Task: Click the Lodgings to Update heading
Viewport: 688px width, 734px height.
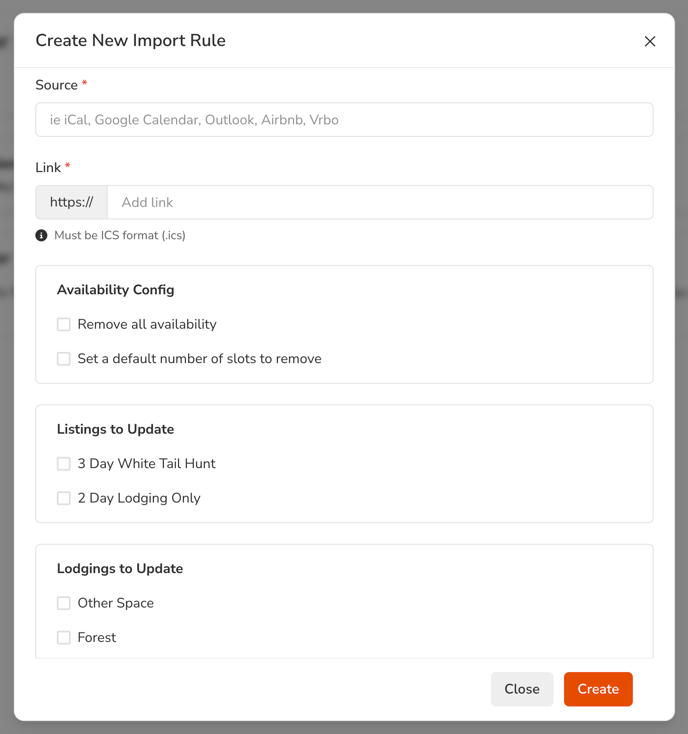Action: [x=120, y=569]
